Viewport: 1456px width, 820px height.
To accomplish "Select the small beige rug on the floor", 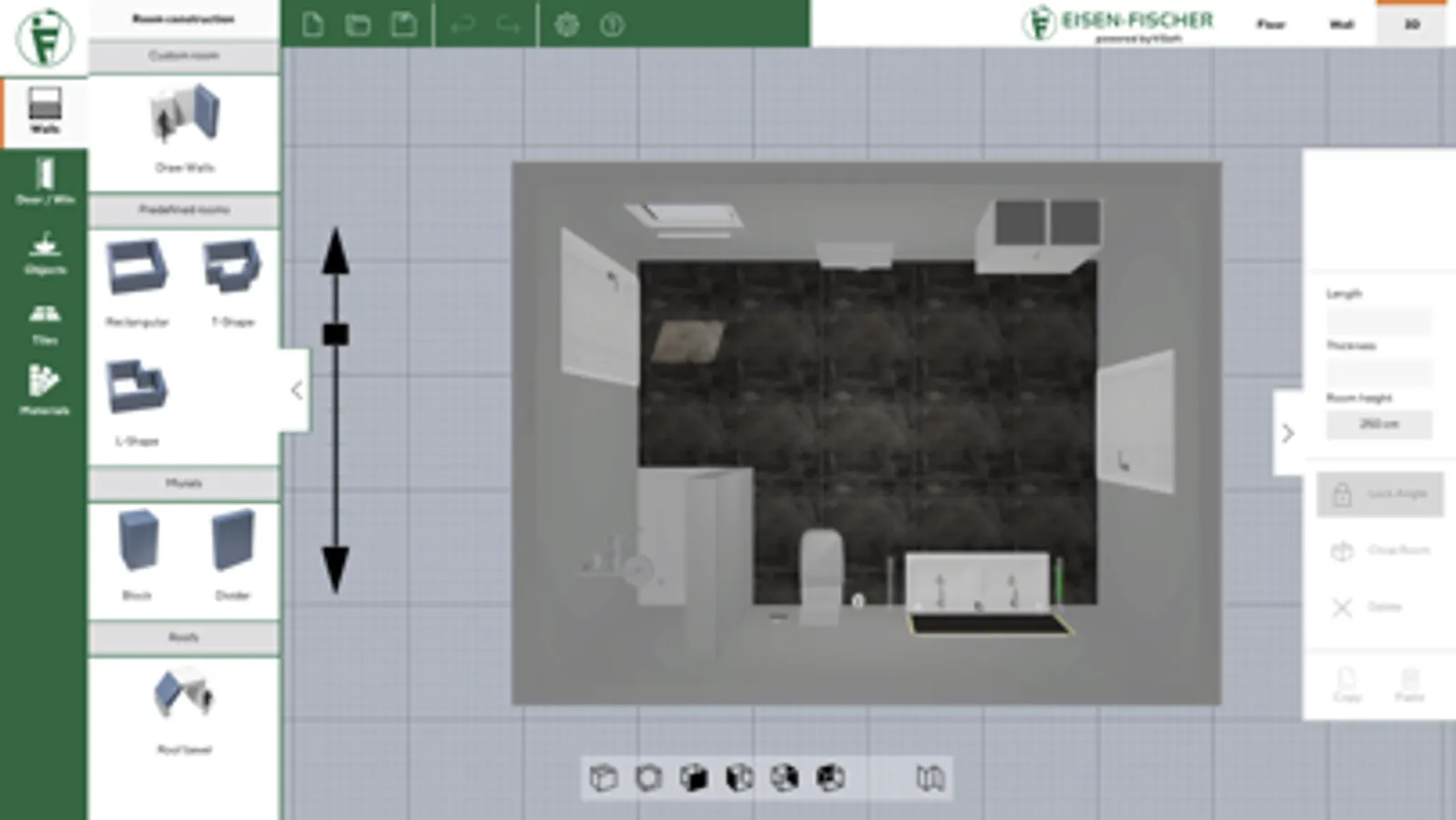I will 688,341.
